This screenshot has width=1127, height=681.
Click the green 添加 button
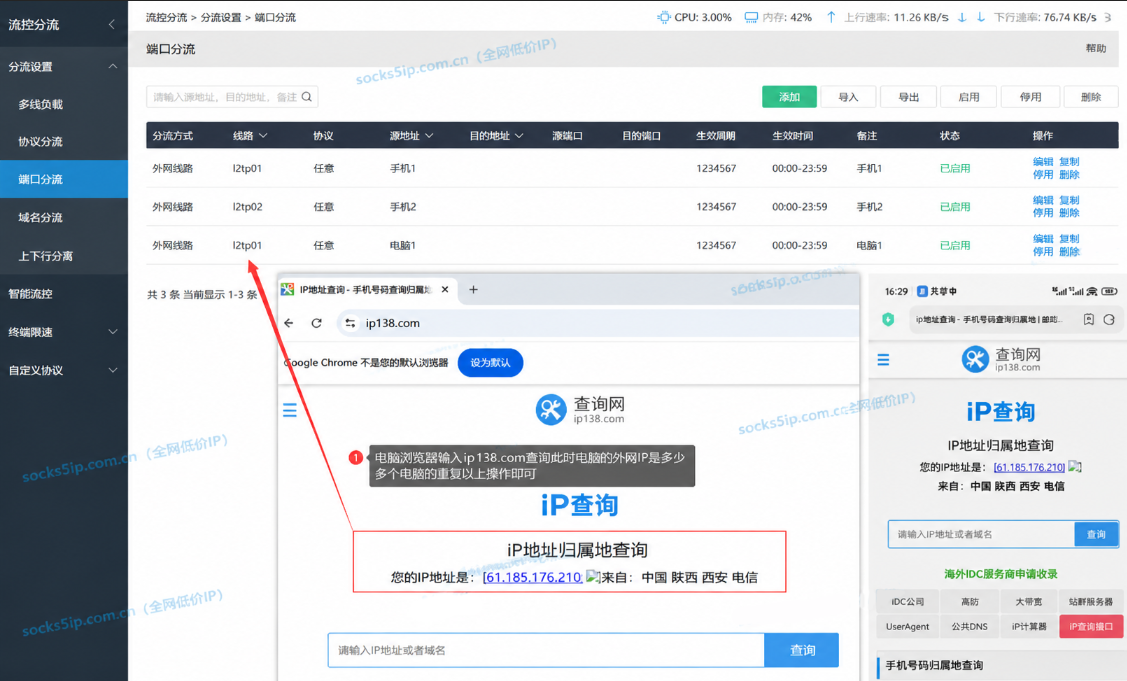[789, 96]
